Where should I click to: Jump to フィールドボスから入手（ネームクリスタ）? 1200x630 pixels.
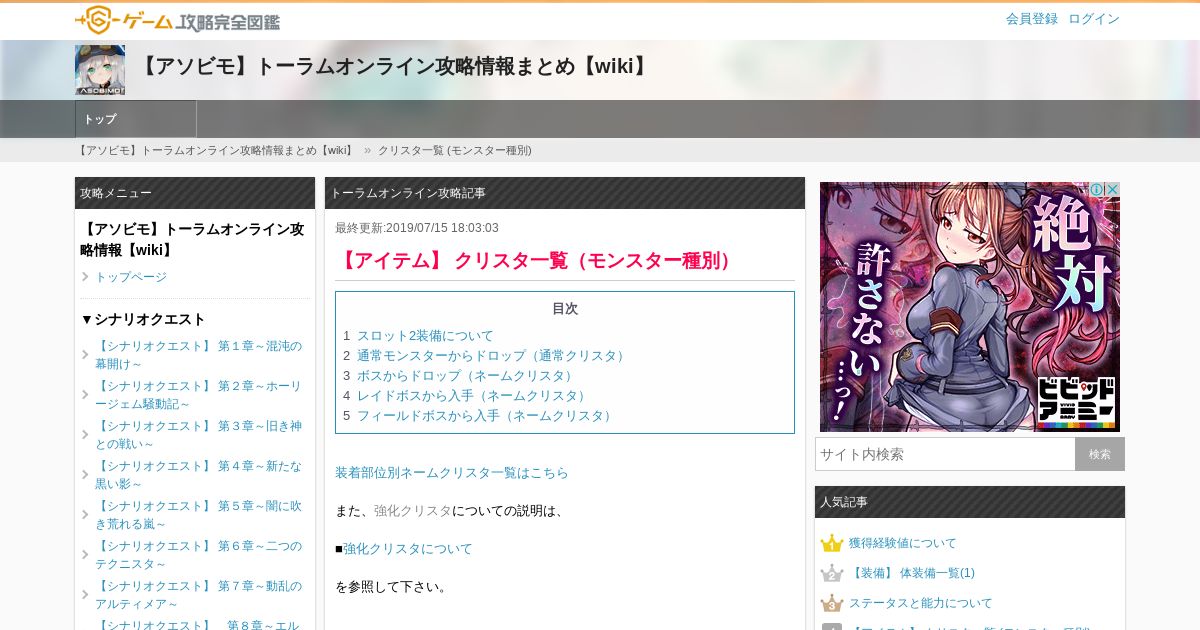tap(487, 416)
